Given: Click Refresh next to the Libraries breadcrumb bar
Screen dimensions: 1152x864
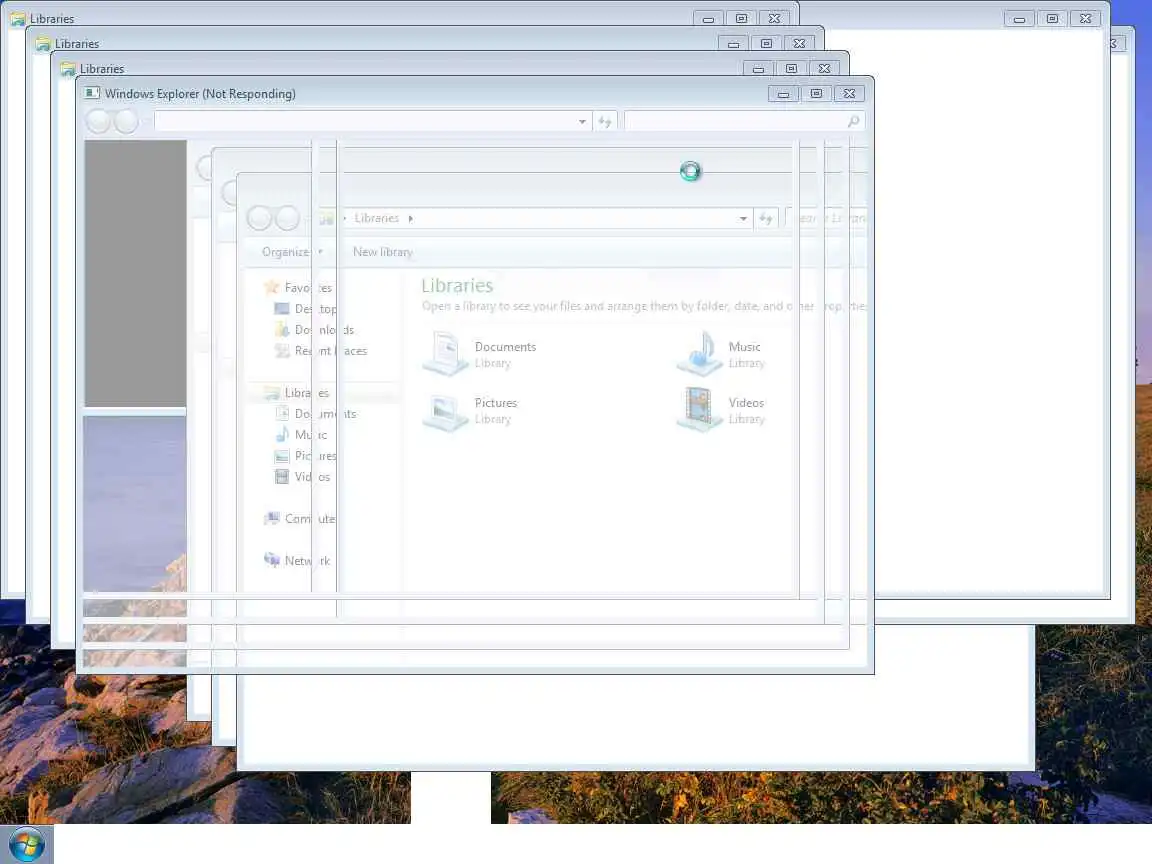Looking at the screenshot, I should pyautogui.click(x=766, y=218).
